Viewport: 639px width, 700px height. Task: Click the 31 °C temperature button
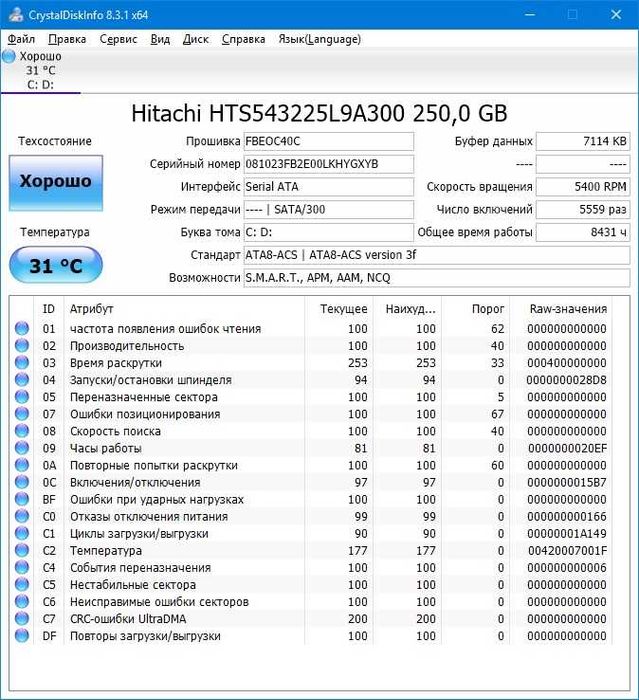pyautogui.click(x=56, y=265)
